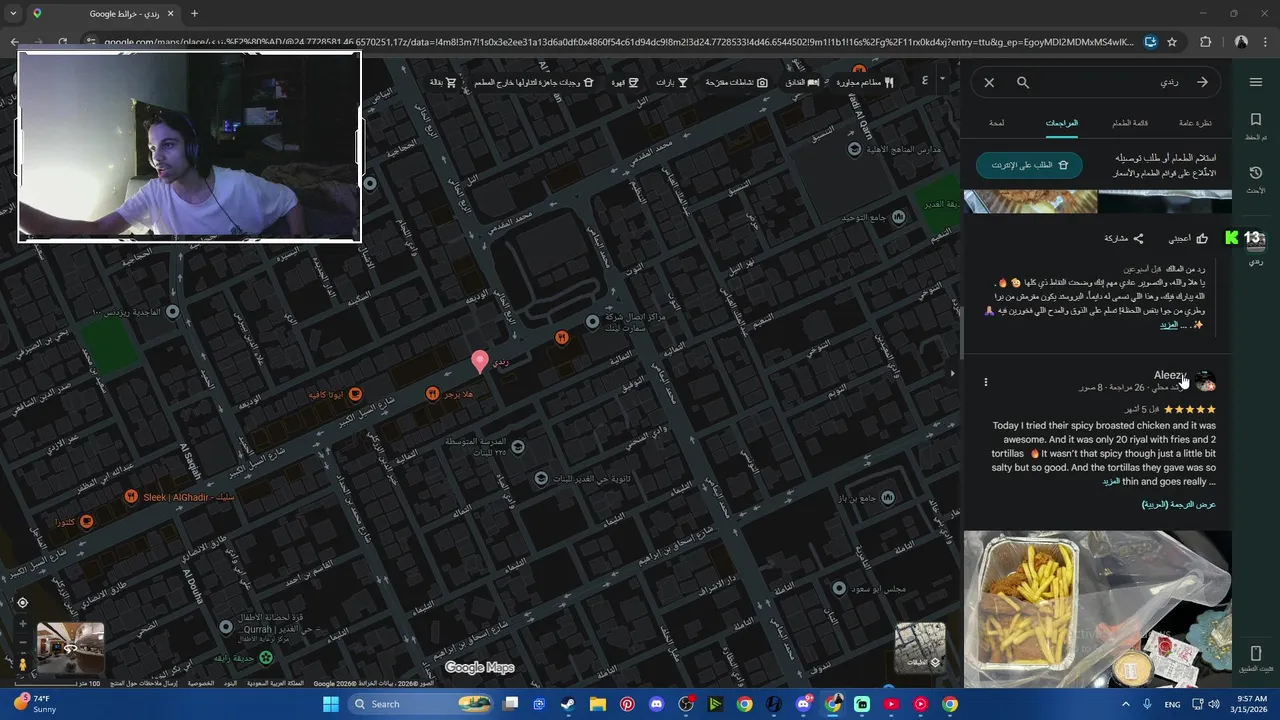The height and width of the screenshot is (720, 1280).
Task: Select the hotels filter chip
Action: pyautogui.click(x=802, y=82)
